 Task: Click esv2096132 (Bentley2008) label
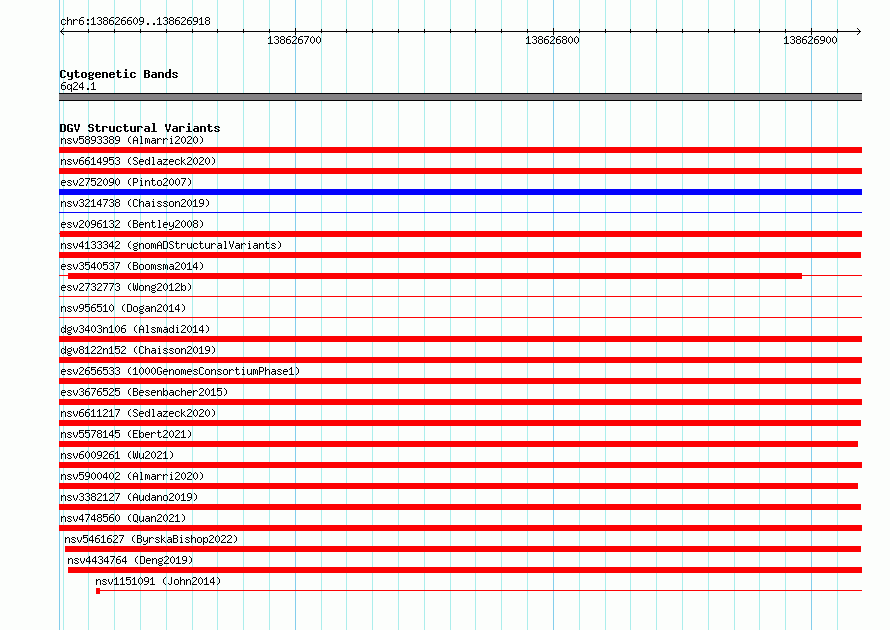click(x=132, y=224)
